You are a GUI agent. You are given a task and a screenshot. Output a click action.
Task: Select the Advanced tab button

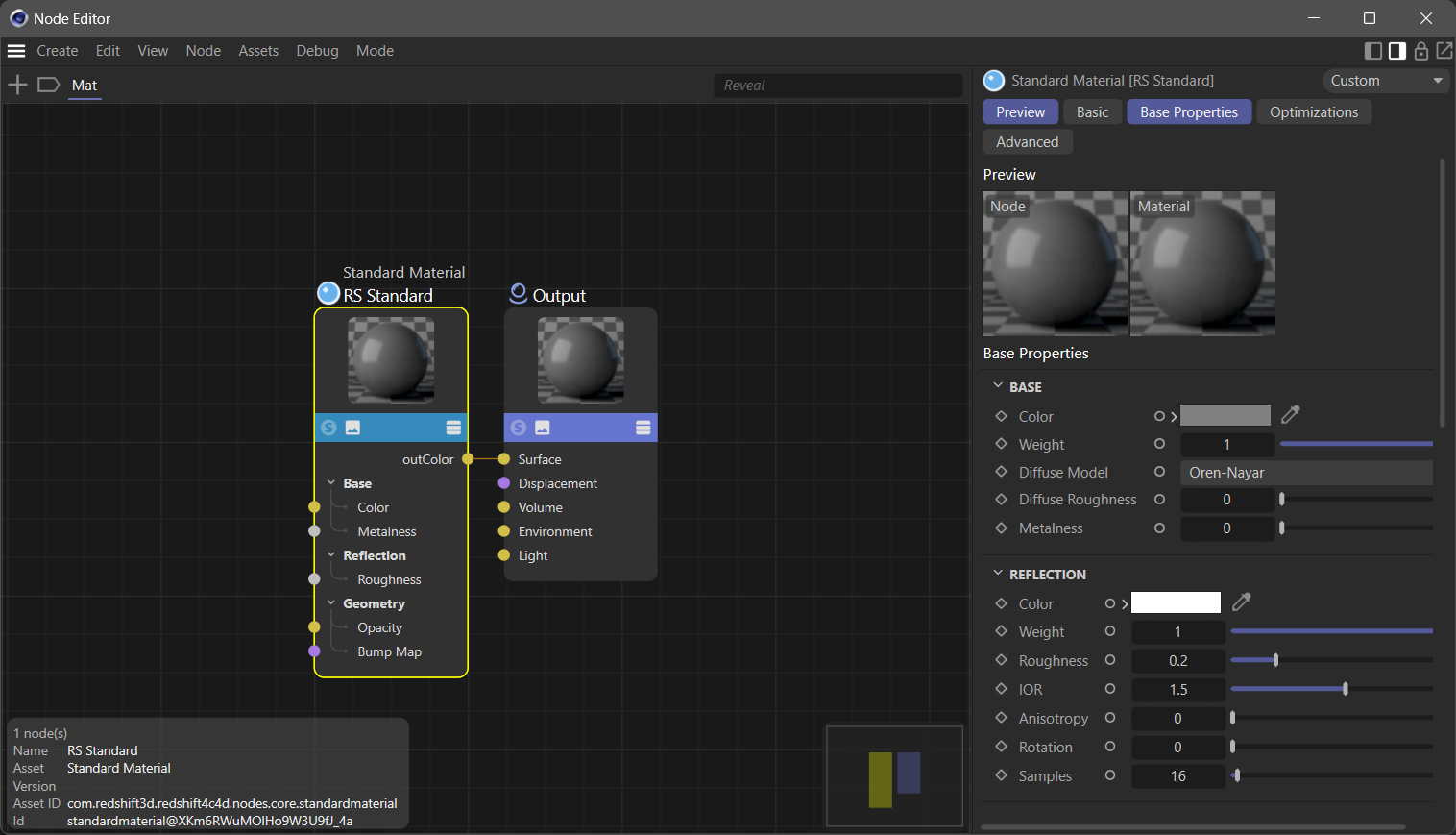(x=1028, y=142)
